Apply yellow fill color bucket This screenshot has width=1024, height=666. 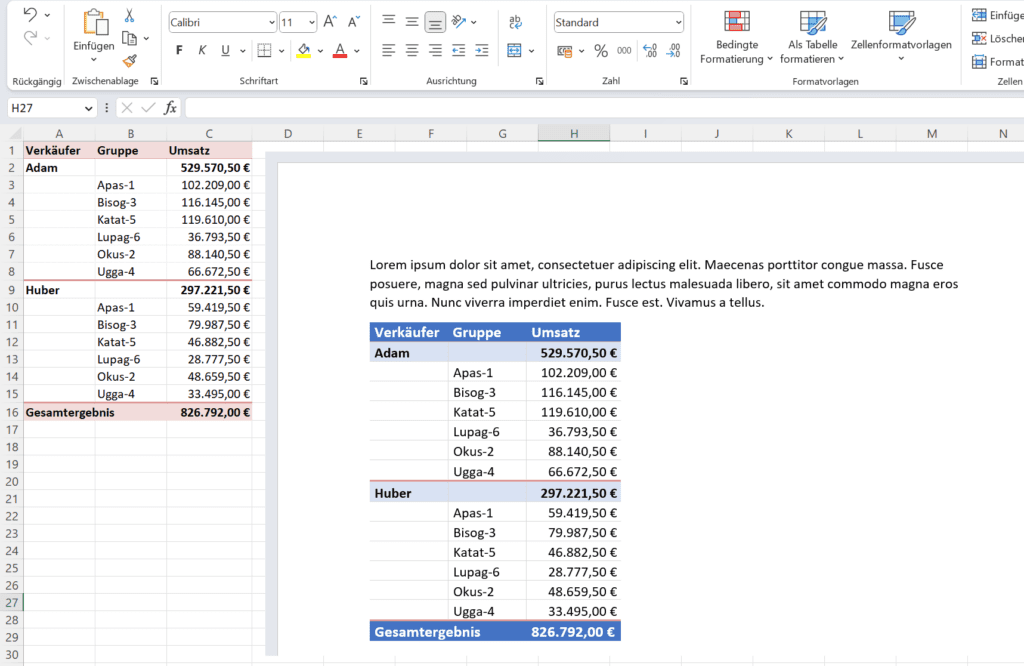coord(304,50)
